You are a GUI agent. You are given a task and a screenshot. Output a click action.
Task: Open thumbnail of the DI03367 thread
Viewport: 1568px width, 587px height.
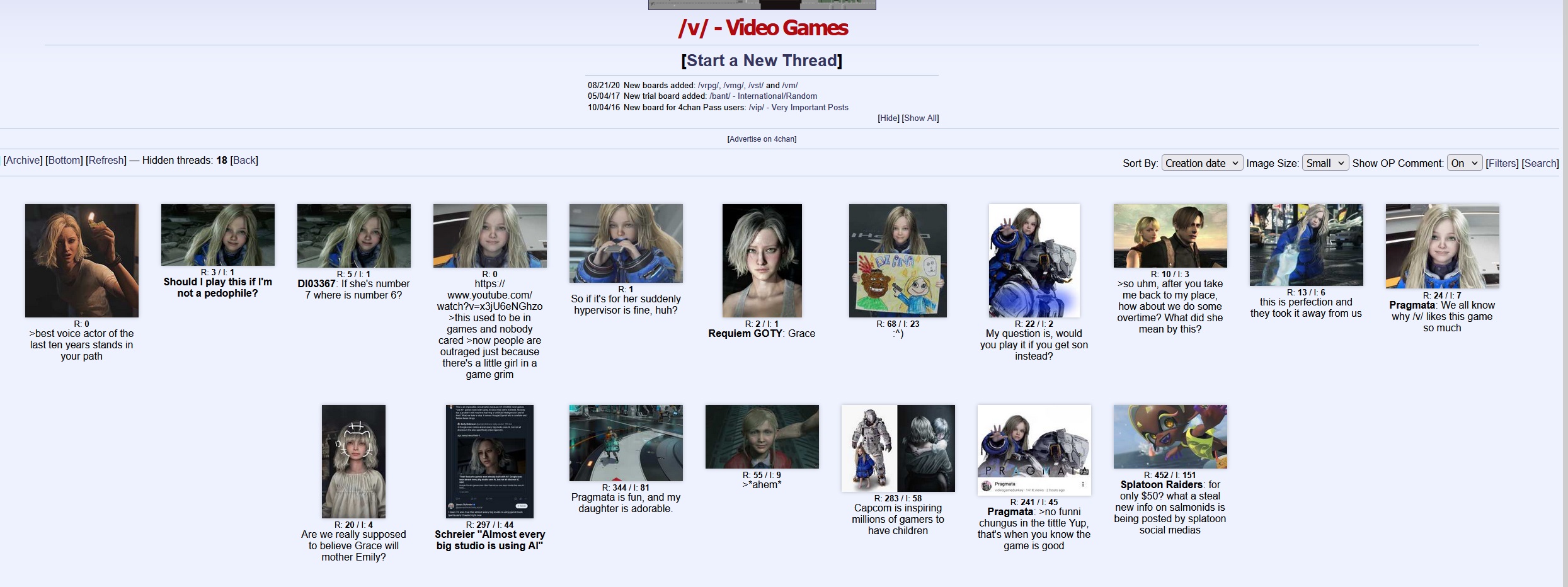[354, 236]
